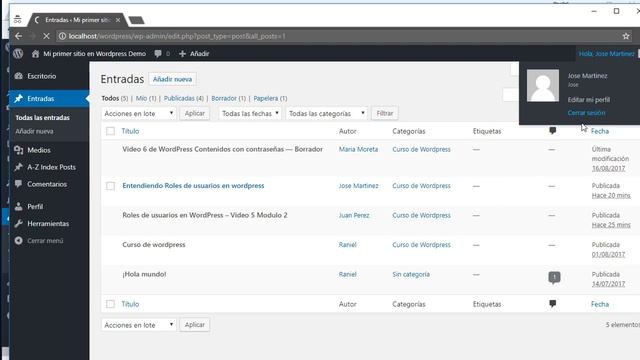This screenshot has width=640, height=360.
Task: Filter posts by Papelera (1)
Action: coord(270,98)
